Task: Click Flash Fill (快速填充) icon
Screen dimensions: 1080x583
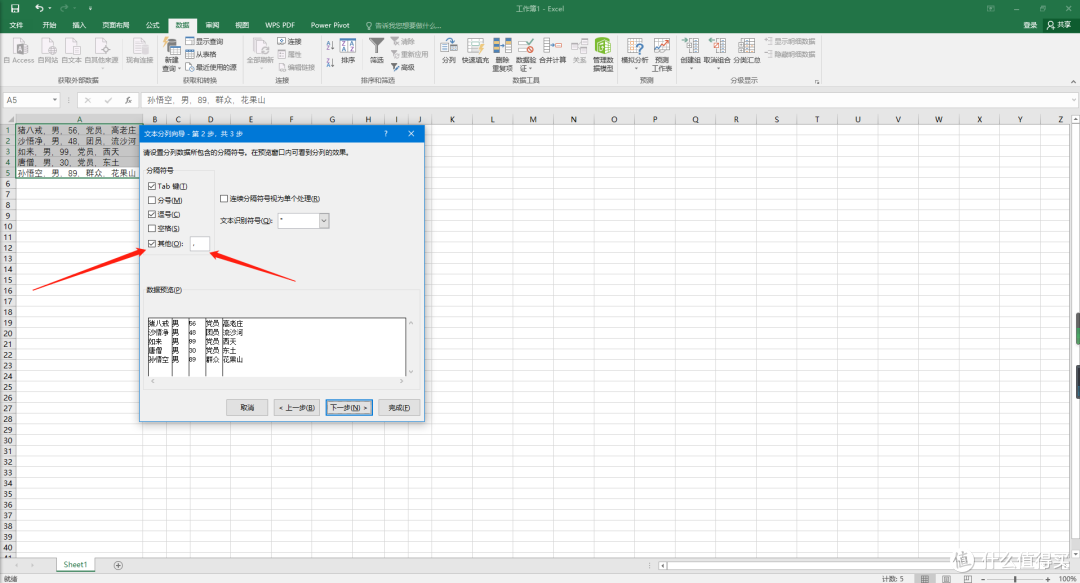Action: click(x=475, y=46)
